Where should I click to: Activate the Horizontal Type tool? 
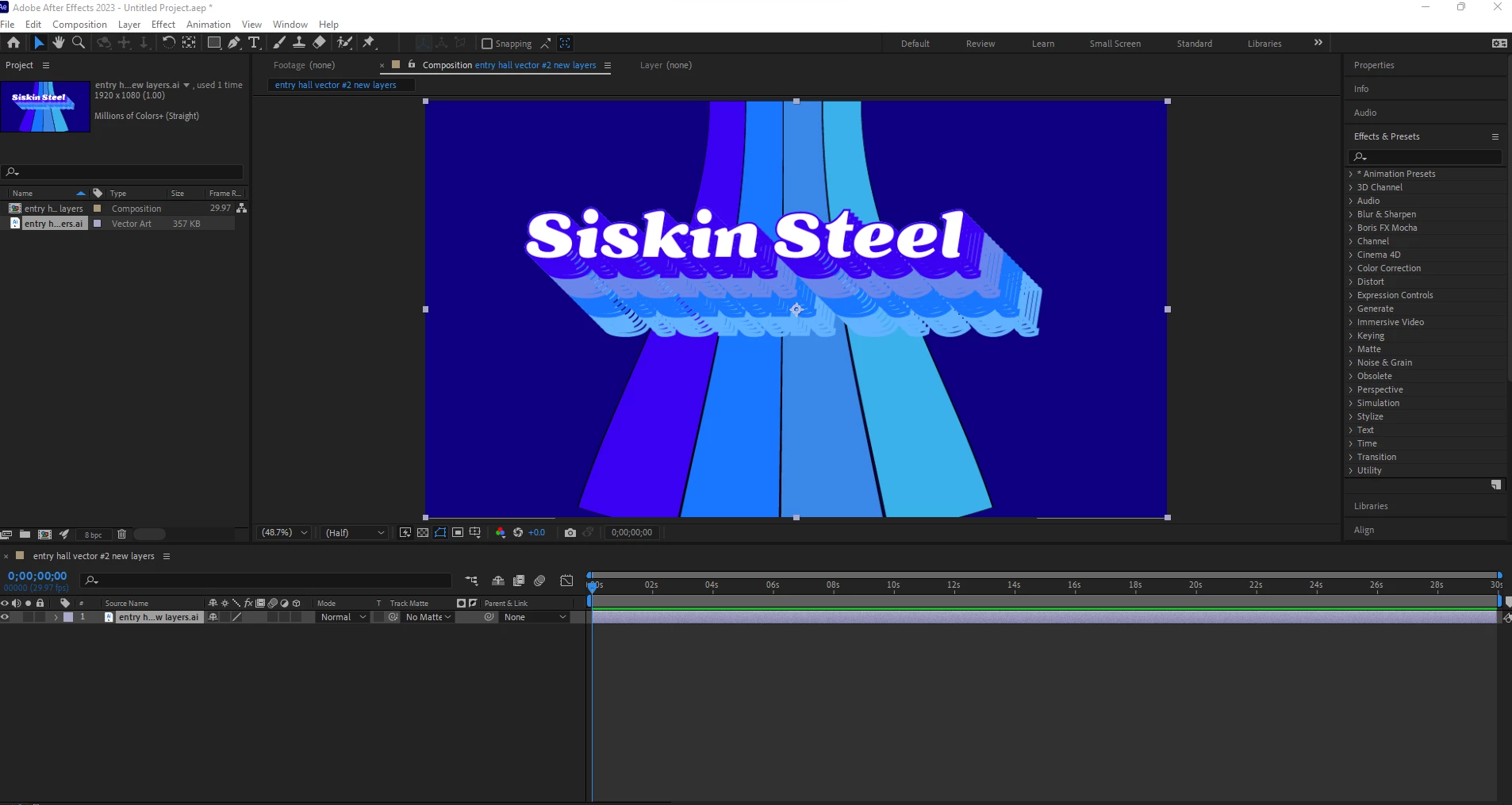(254, 43)
